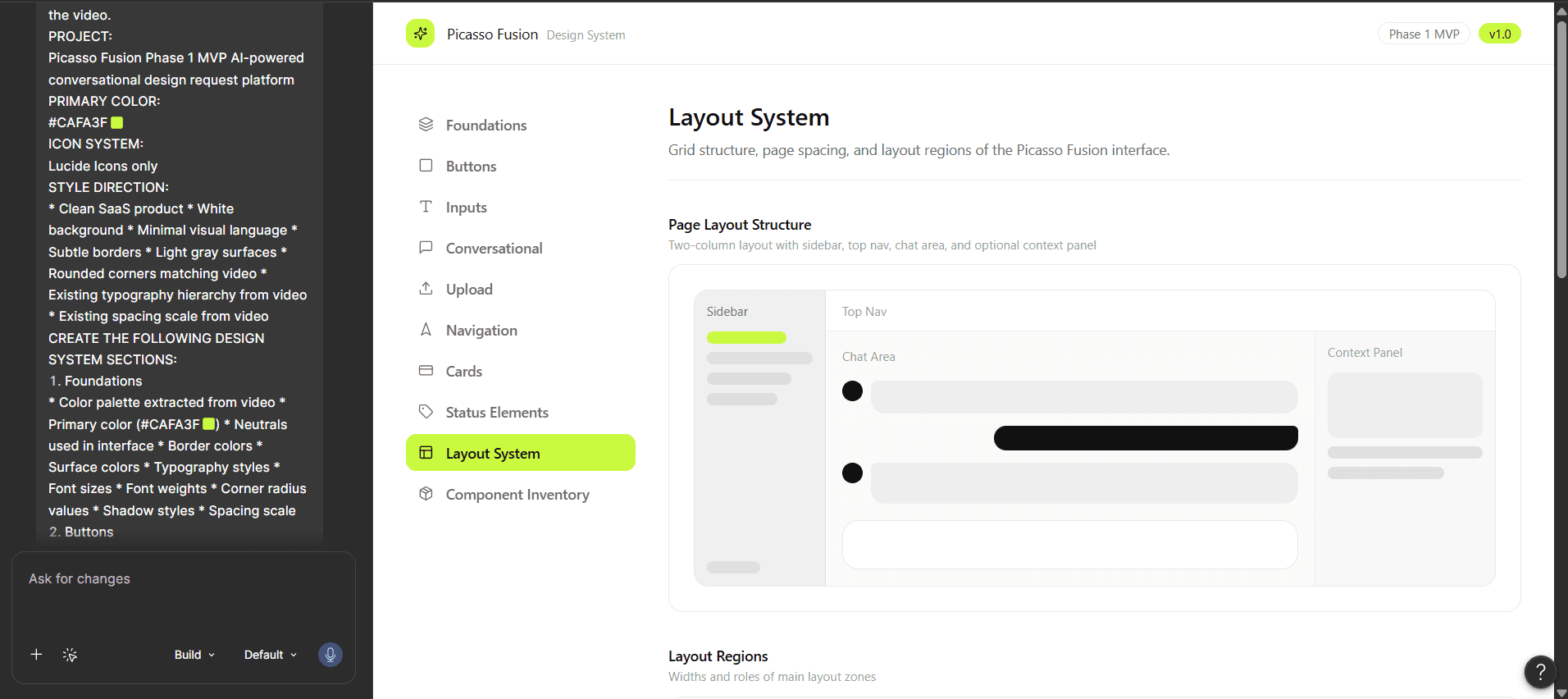Click the Sidebar label in diagram
Image resolution: width=1568 pixels, height=699 pixels.
pos(727,312)
